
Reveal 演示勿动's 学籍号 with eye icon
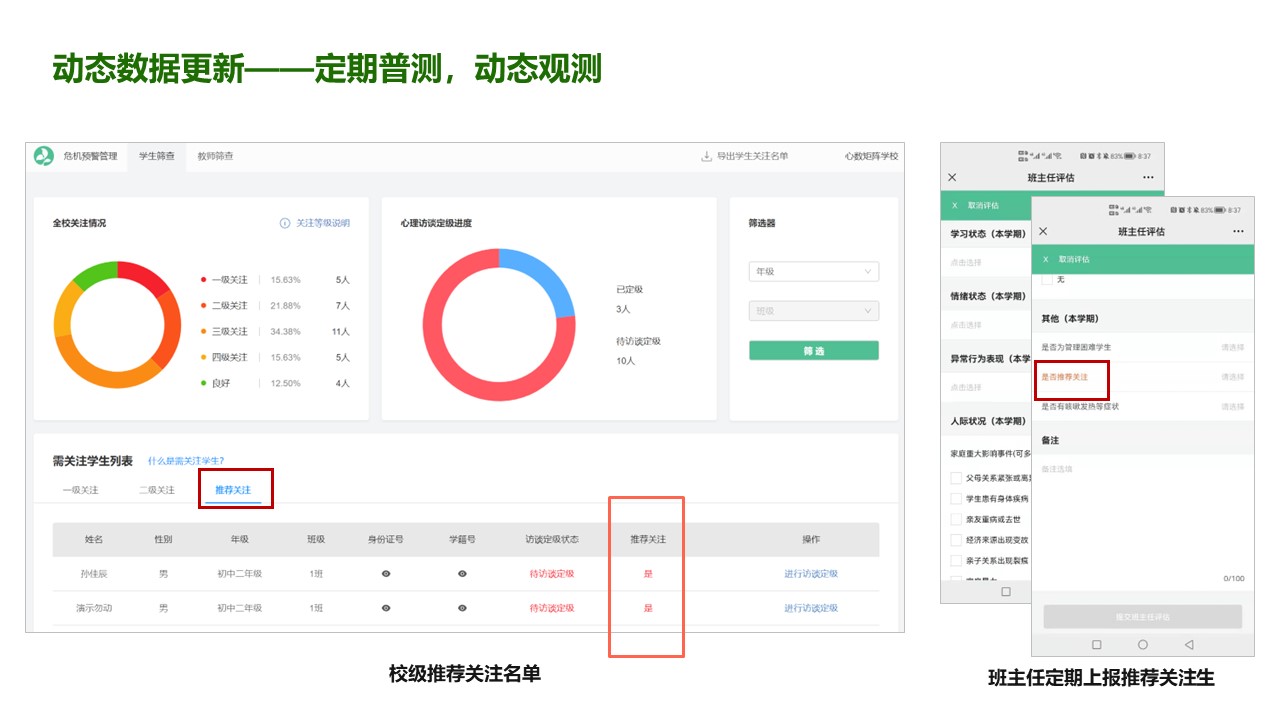(462, 608)
